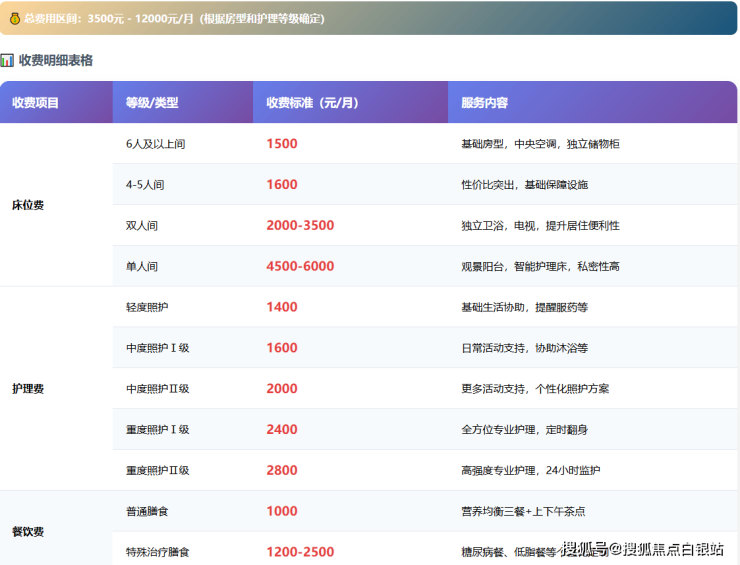Click the 等级/类型 column header
The height and width of the screenshot is (565, 740).
coord(152,103)
